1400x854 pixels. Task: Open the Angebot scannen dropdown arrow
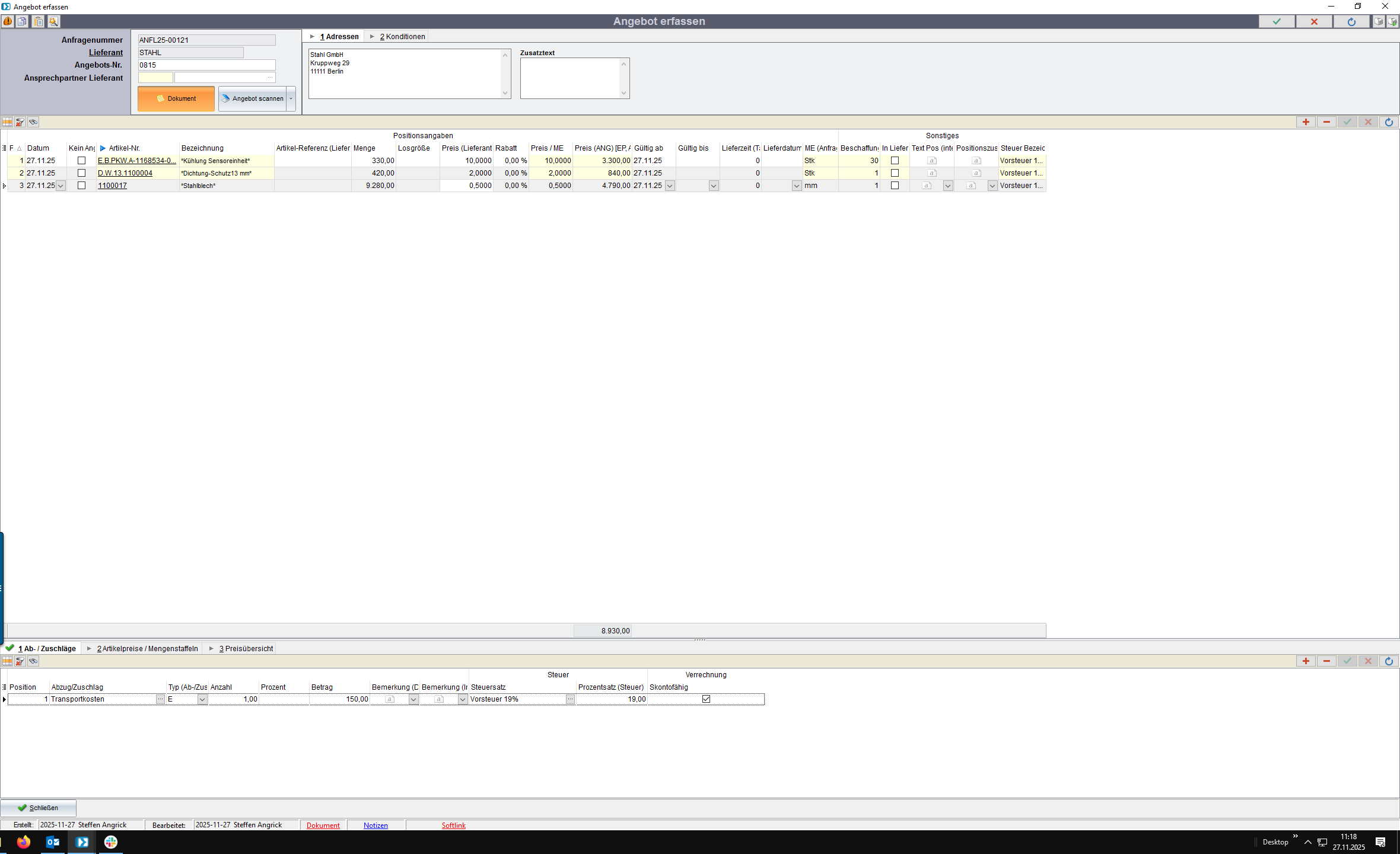291,99
